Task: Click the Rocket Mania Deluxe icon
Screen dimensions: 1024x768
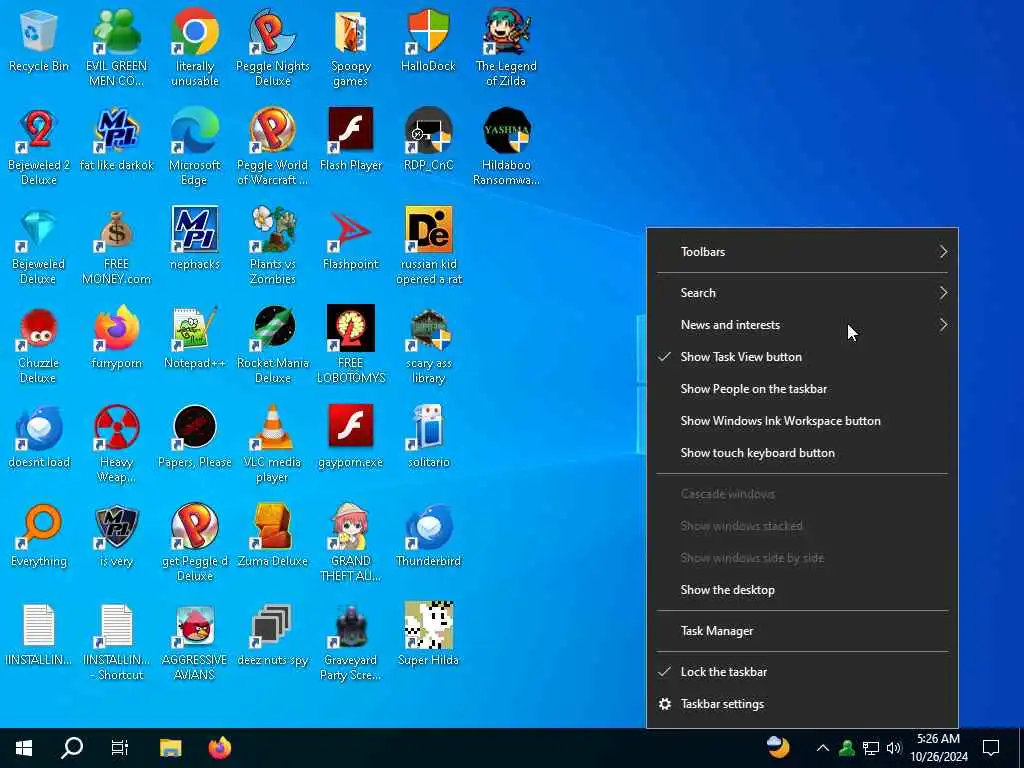Action: [272, 328]
